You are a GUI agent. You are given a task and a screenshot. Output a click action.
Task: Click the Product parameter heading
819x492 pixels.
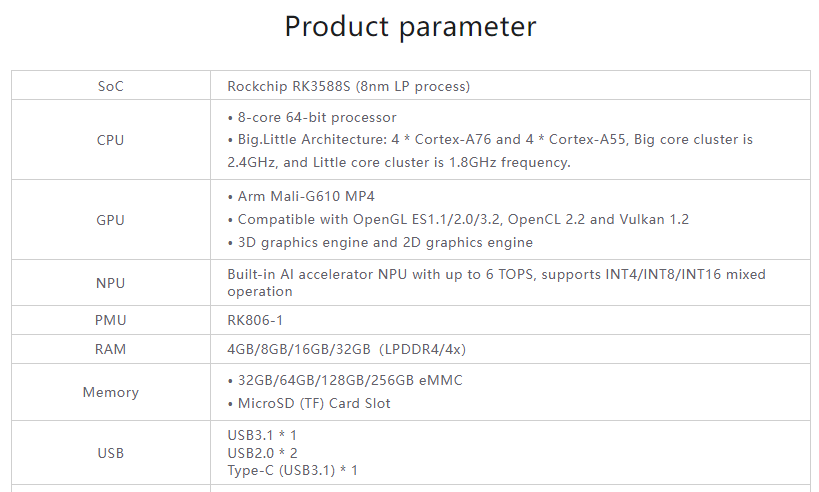[410, 27]
